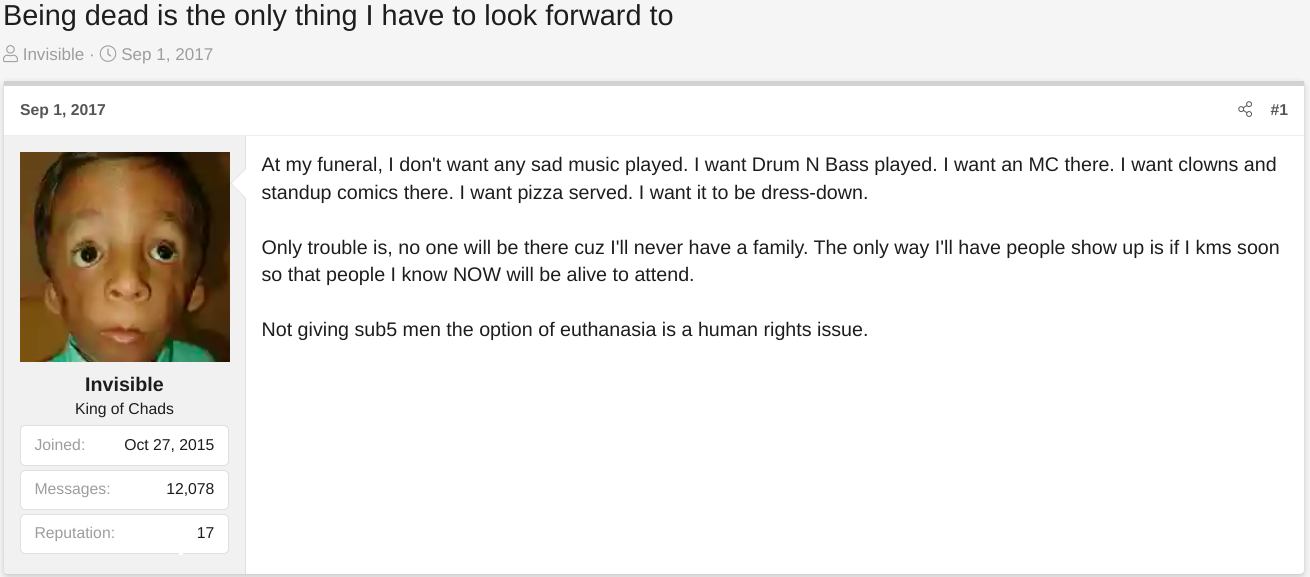Open the #1 post permalink
Viewport: 1310px width, 577px height.
[1279, 110]
